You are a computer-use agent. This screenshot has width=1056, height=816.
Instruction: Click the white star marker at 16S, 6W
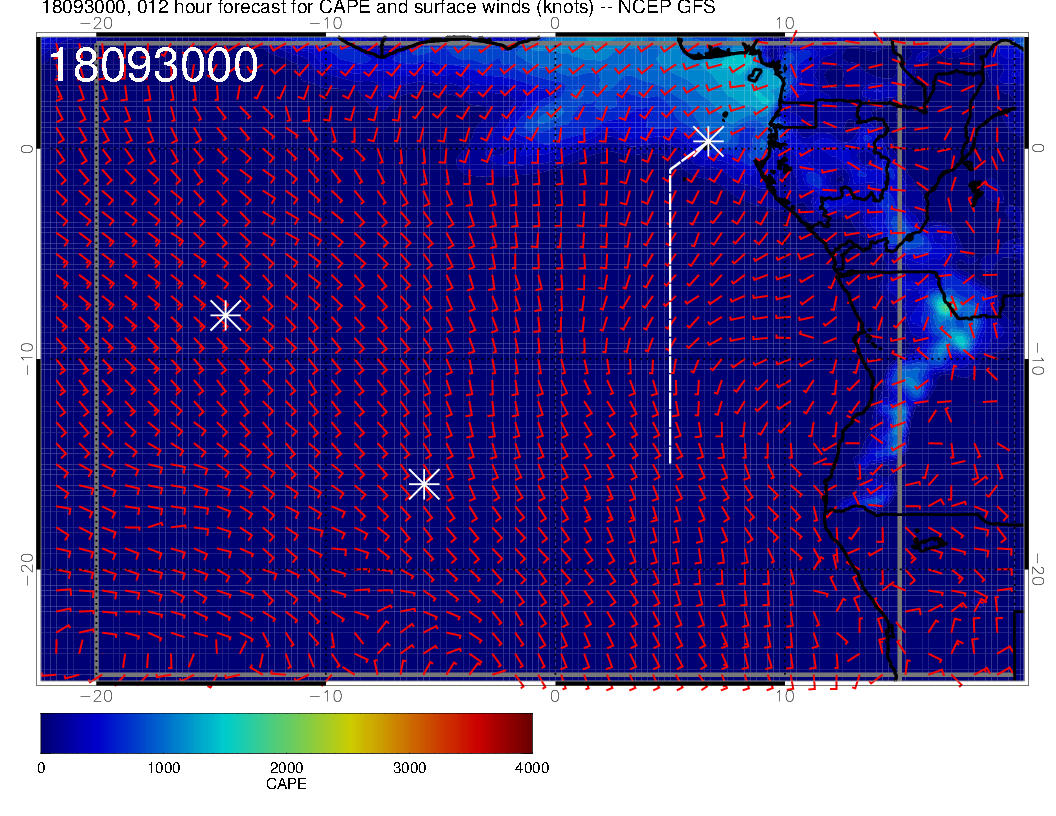(x=424, y=484)
